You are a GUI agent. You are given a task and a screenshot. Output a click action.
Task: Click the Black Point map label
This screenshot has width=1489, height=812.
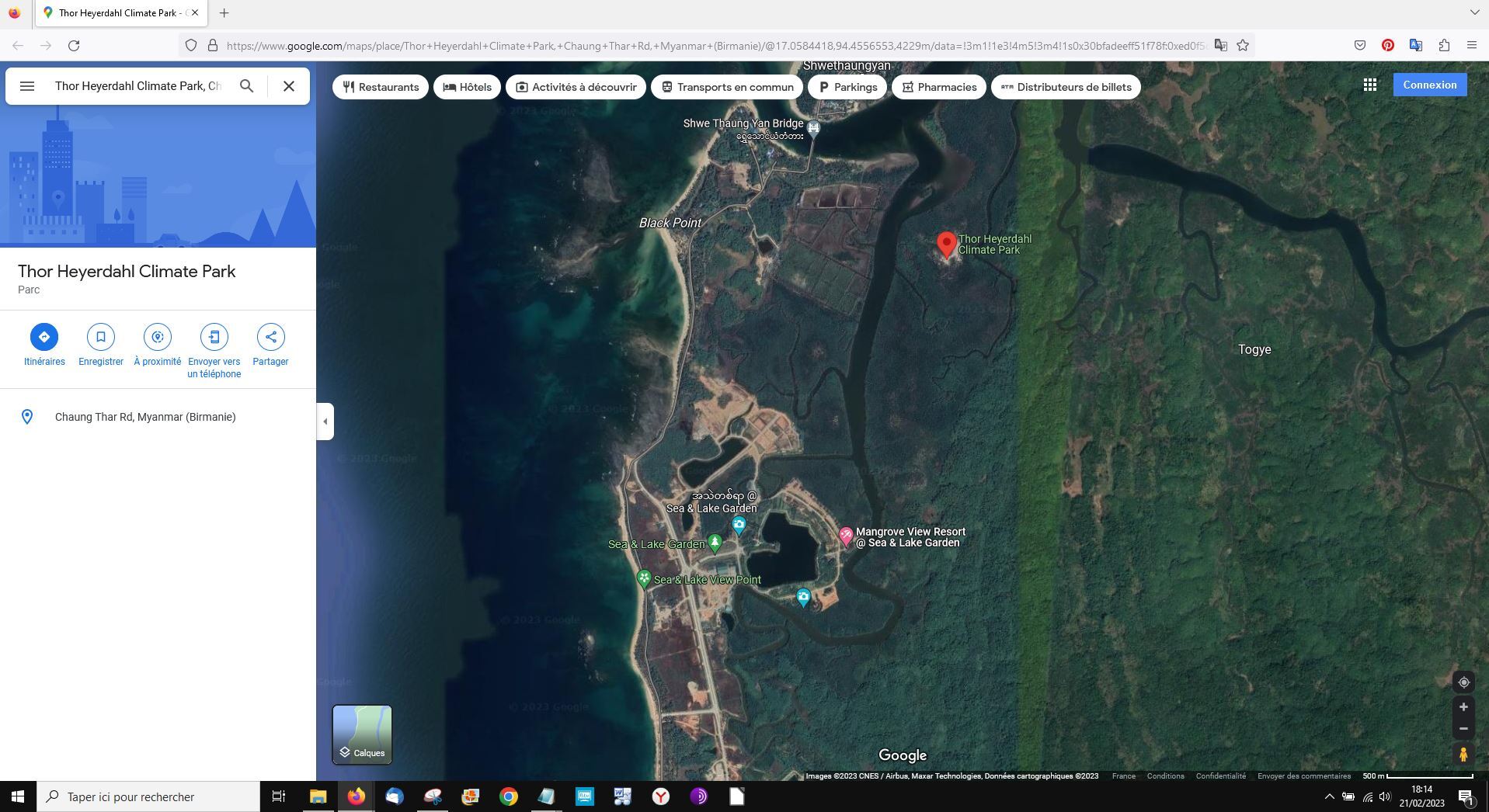click(670, 223)
